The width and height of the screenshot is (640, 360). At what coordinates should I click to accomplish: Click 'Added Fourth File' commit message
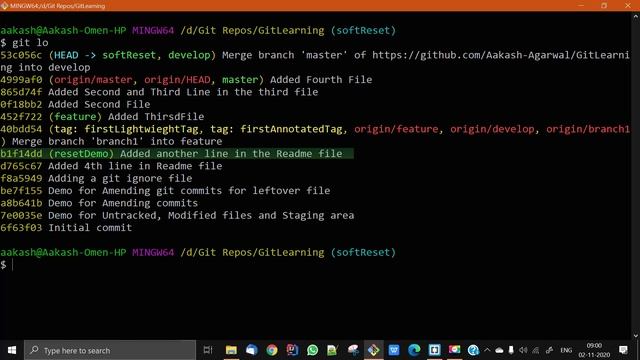[x=321, y=80]
